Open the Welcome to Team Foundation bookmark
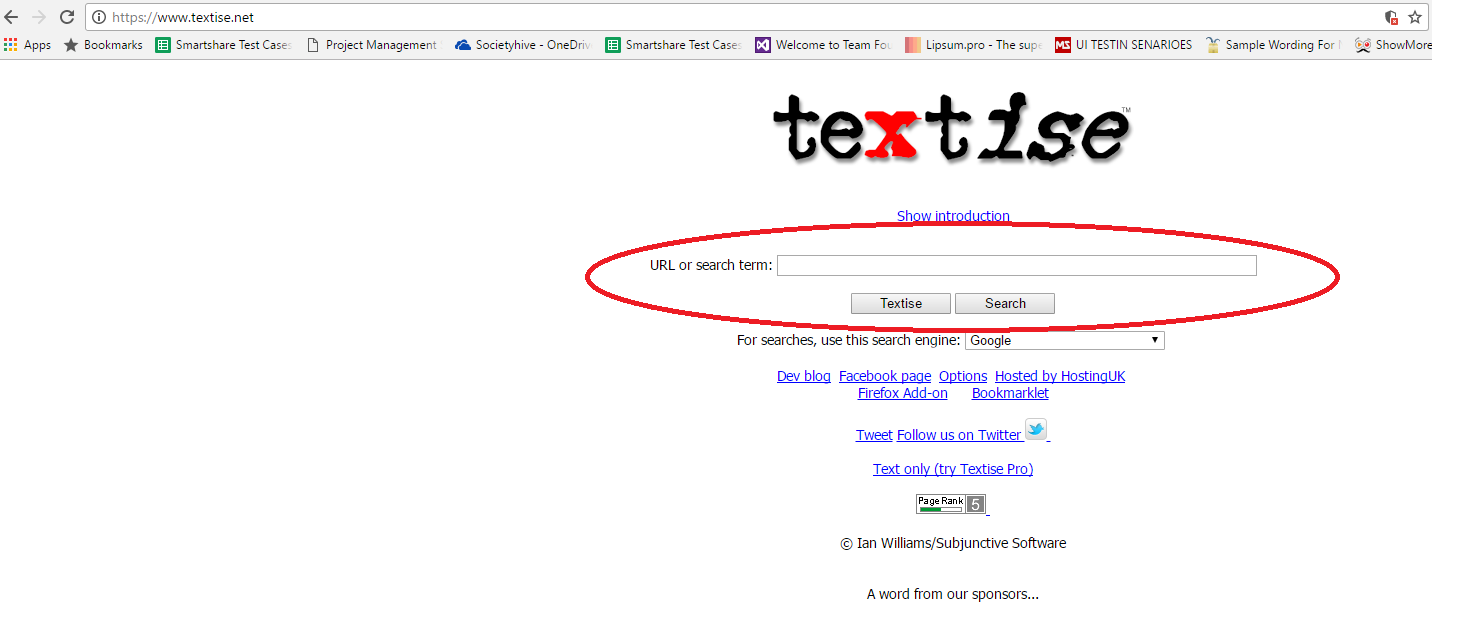This screenshot has width=1471, height=617. tap(823, 45)
